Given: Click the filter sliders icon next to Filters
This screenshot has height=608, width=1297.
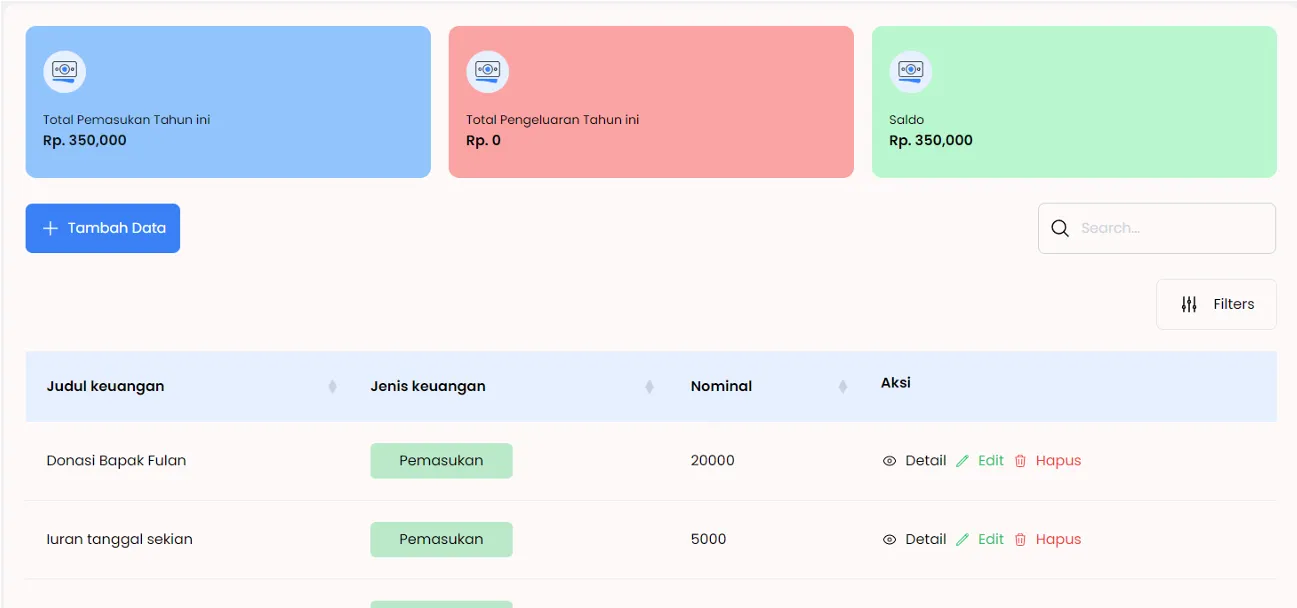Looking at the screenshot, I should click(1189, 304).
